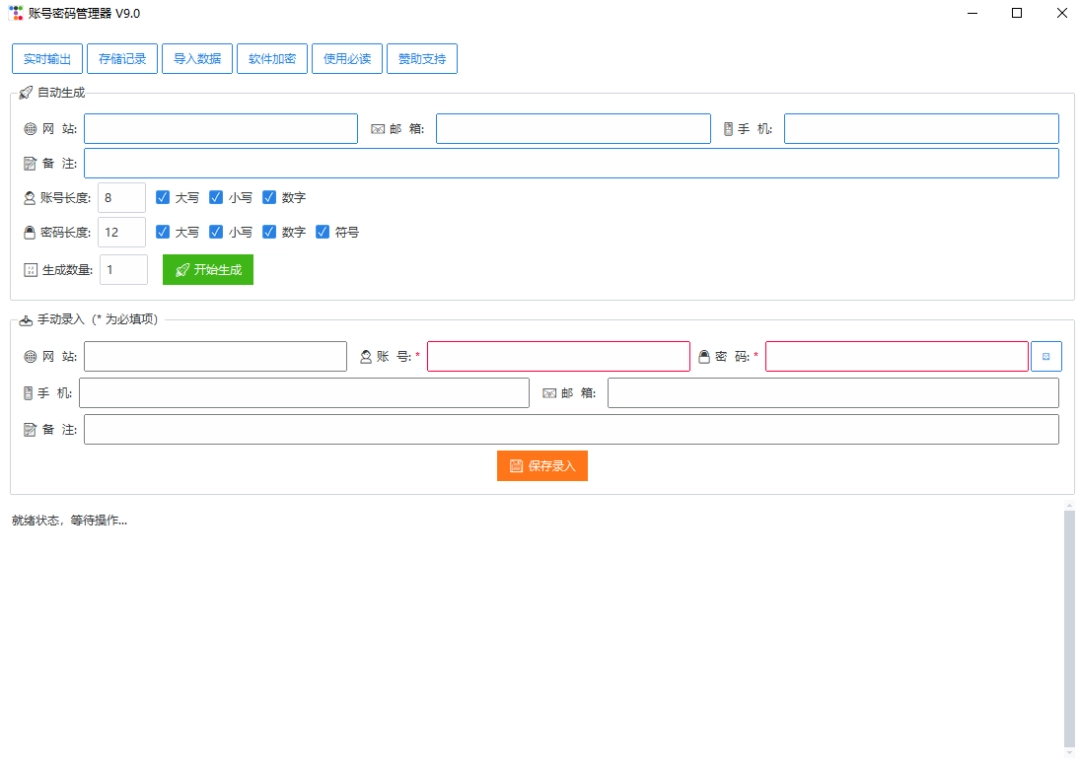Open the 赞助支持 tab
Screen dimensions: 1080x766
coord(422,59)
